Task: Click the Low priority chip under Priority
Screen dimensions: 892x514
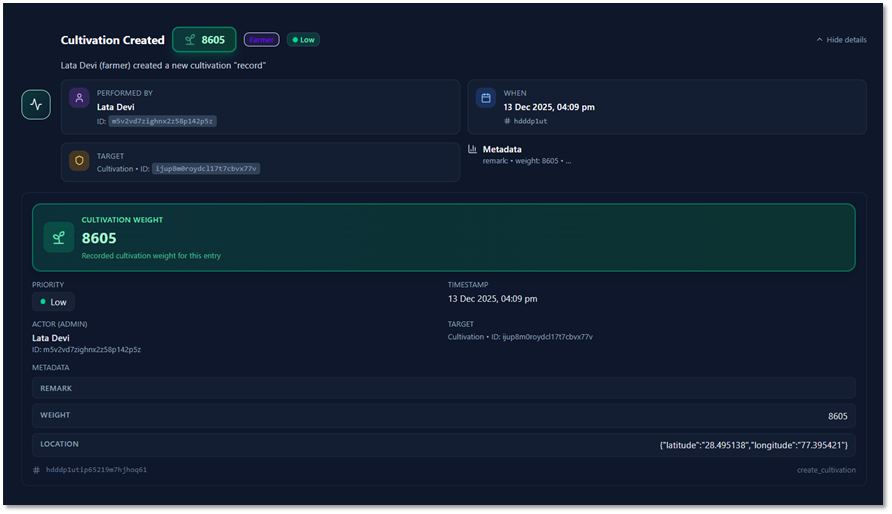Action: 53,301
